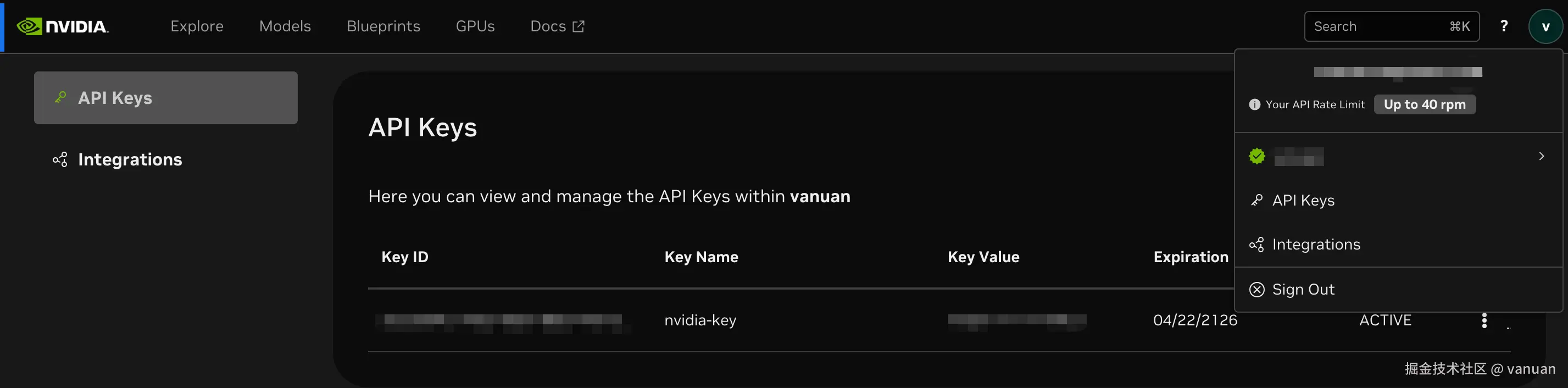This screenshot has height=388, width=1568.
Task: Click the Key Name column header
Action: pyautogui.click(x=701, y=257)
